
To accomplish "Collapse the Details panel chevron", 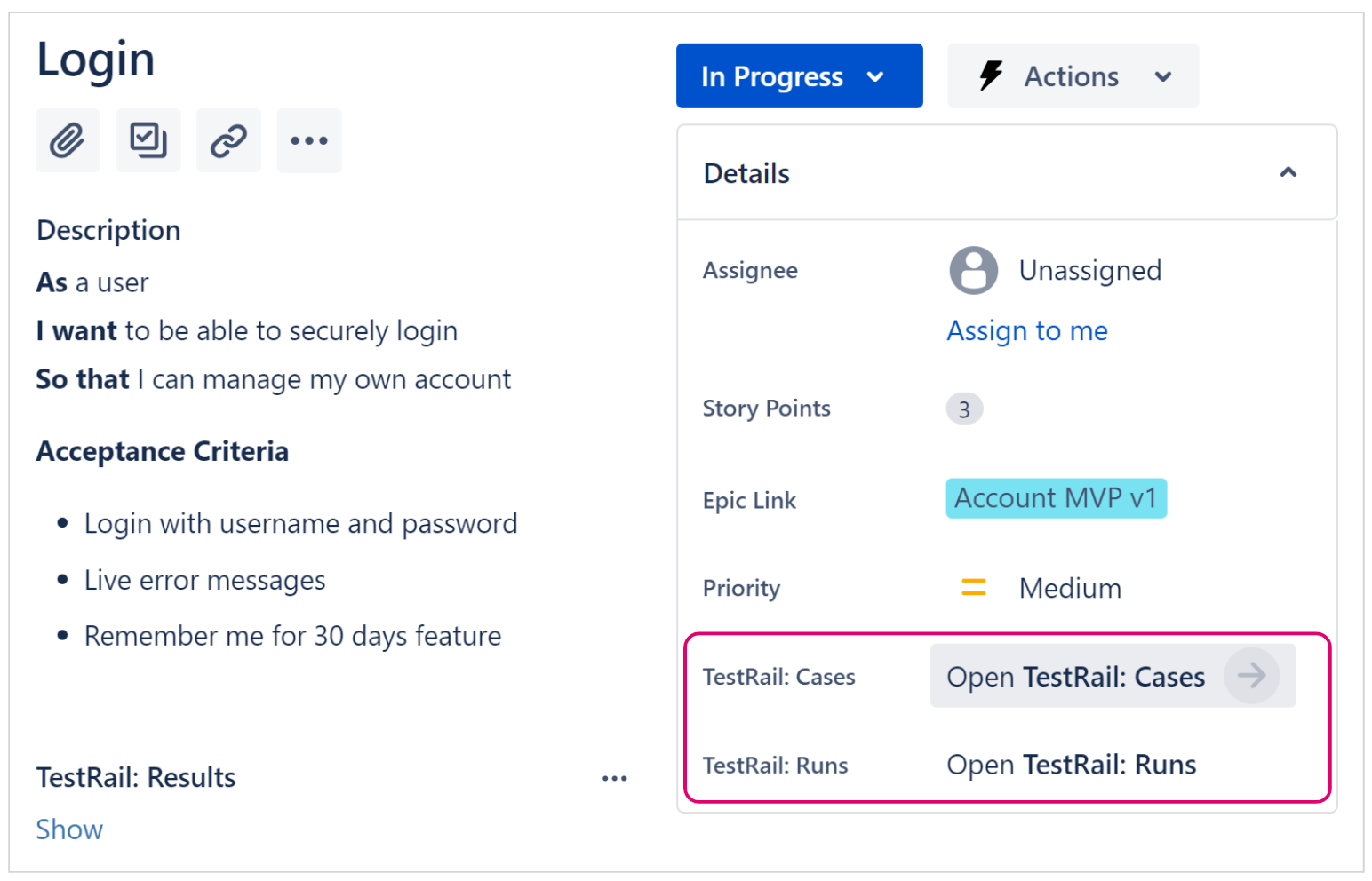I will (1288, 173).
